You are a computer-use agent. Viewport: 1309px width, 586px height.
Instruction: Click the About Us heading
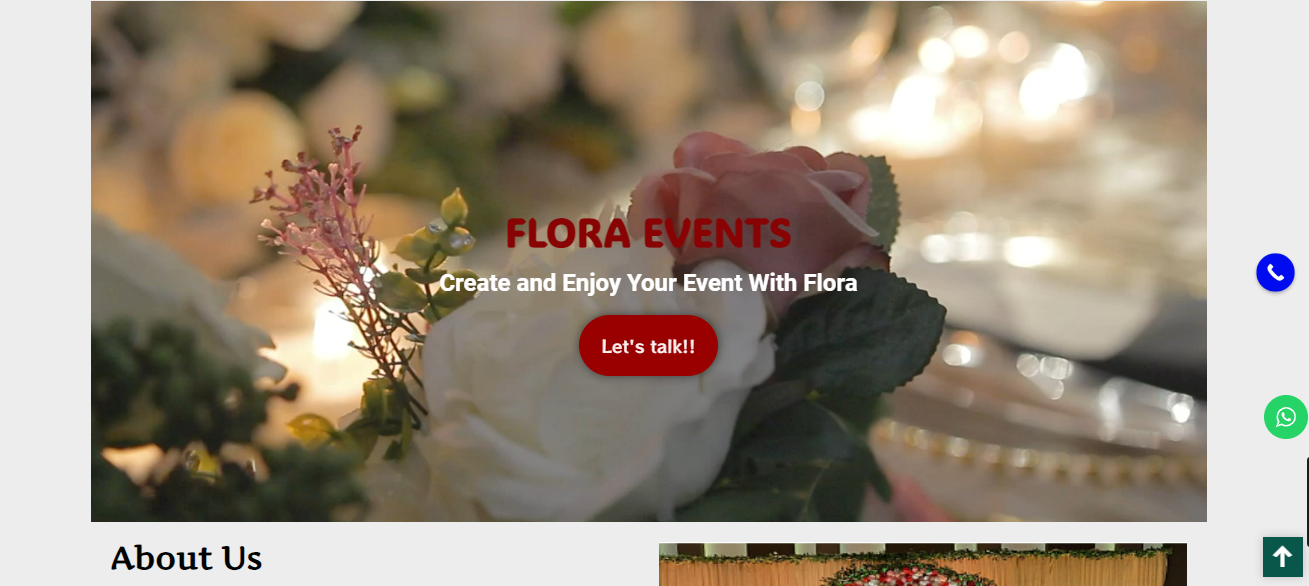coord(186,558)
